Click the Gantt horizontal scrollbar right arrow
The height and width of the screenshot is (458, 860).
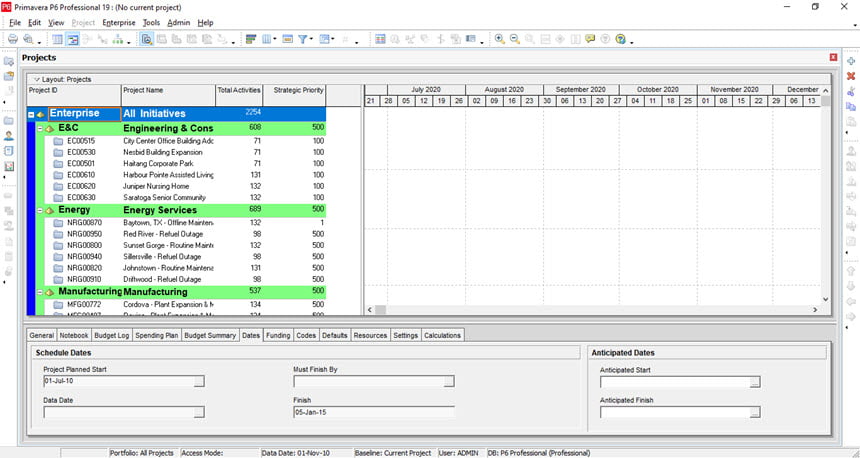tap(815, 310)
